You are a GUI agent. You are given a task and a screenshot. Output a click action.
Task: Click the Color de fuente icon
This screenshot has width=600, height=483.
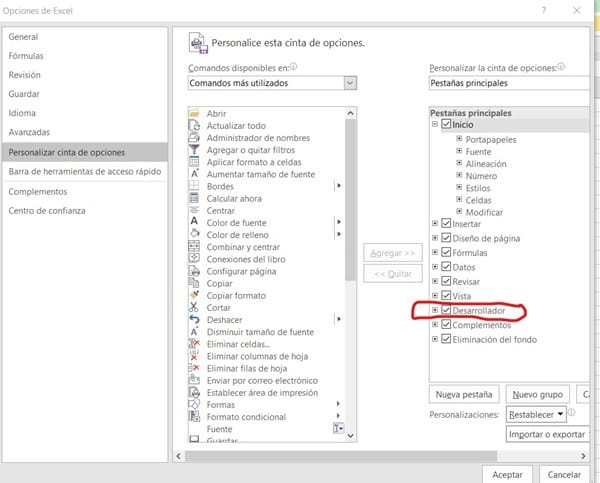point(194,222)
